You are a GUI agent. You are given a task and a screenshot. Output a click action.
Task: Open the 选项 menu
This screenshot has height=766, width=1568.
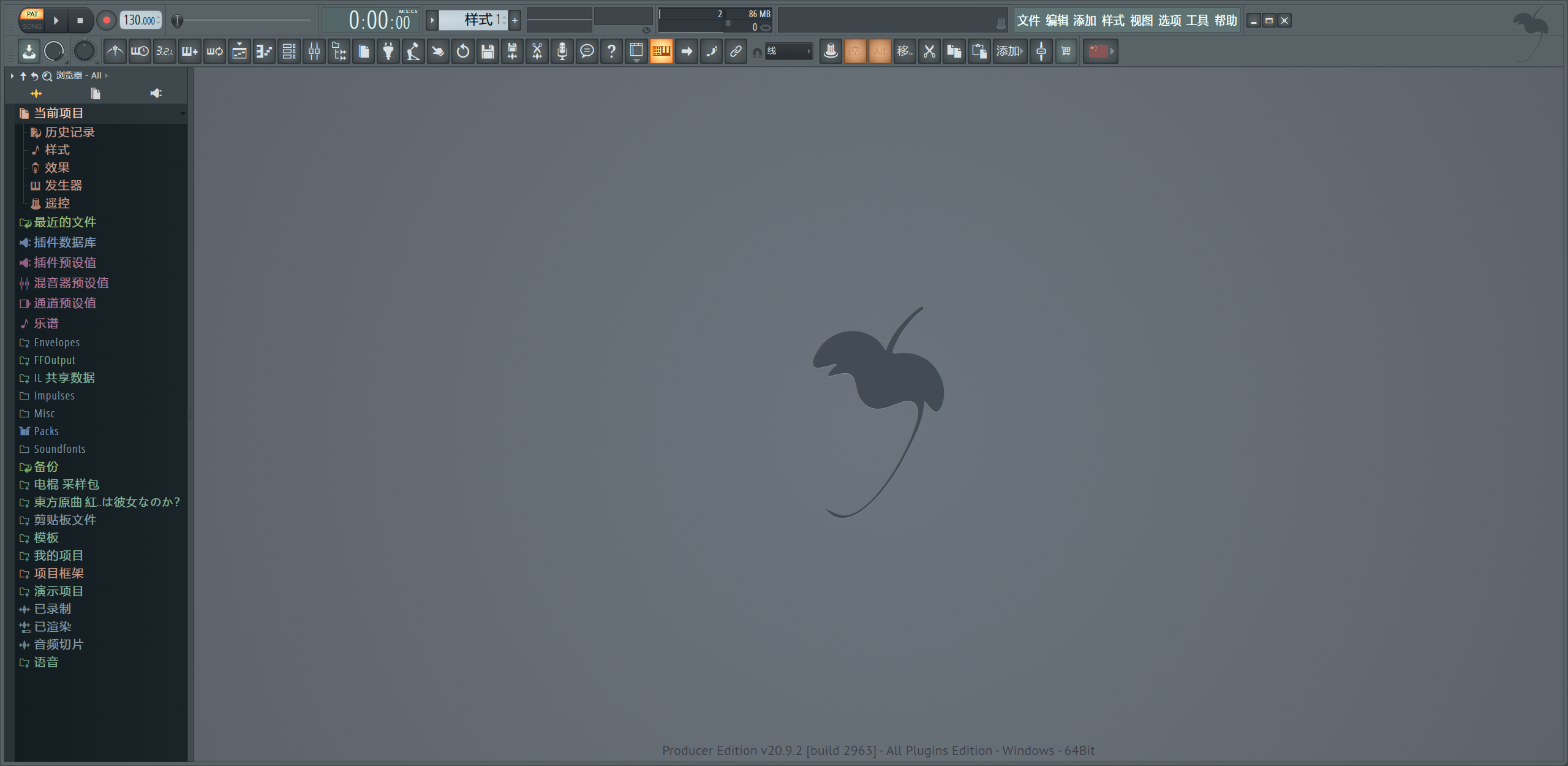point(1169,21)
